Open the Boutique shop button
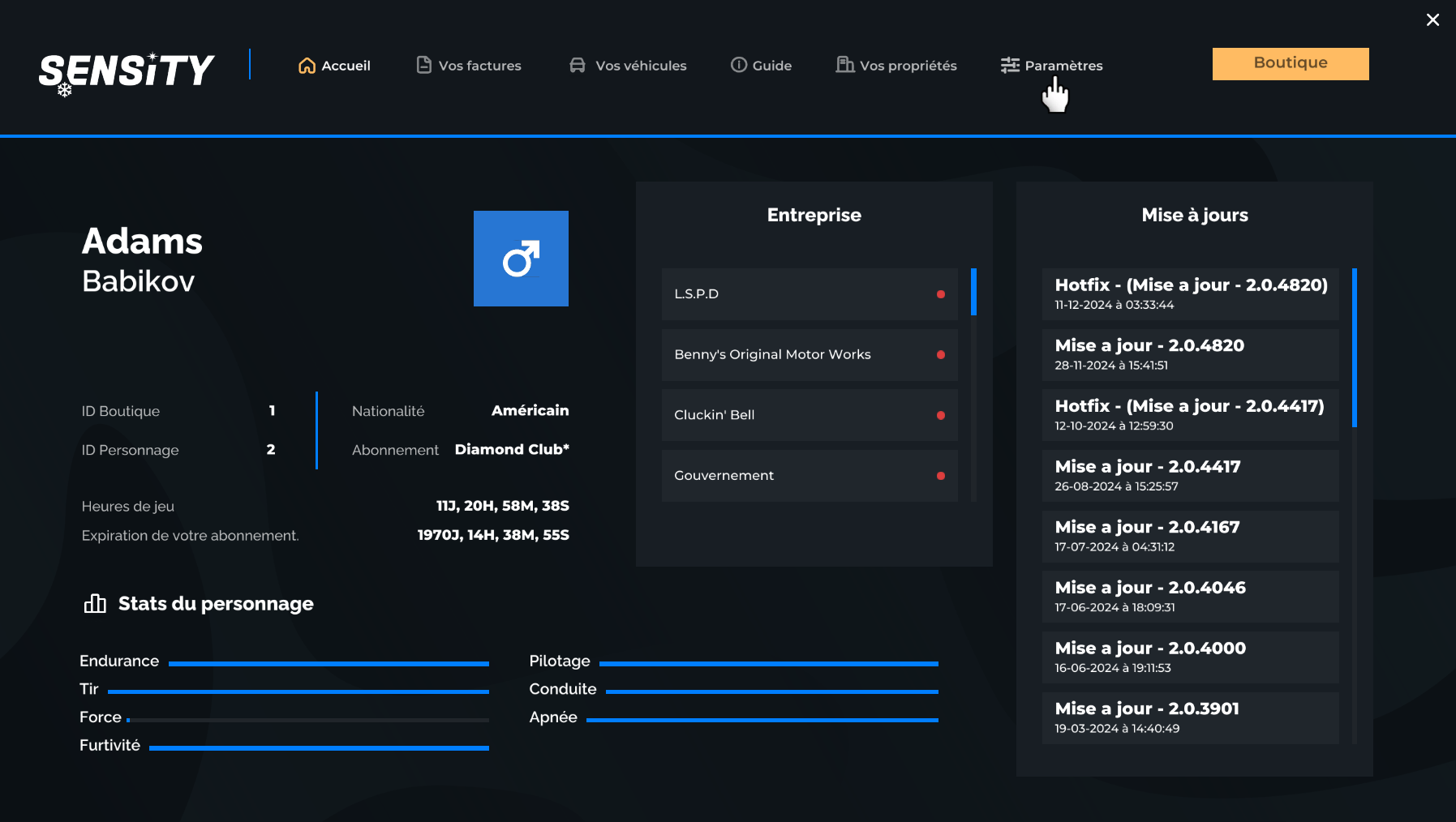Image resolution: width=1456 pixels, height=822 pixels. coord(1291,64)
